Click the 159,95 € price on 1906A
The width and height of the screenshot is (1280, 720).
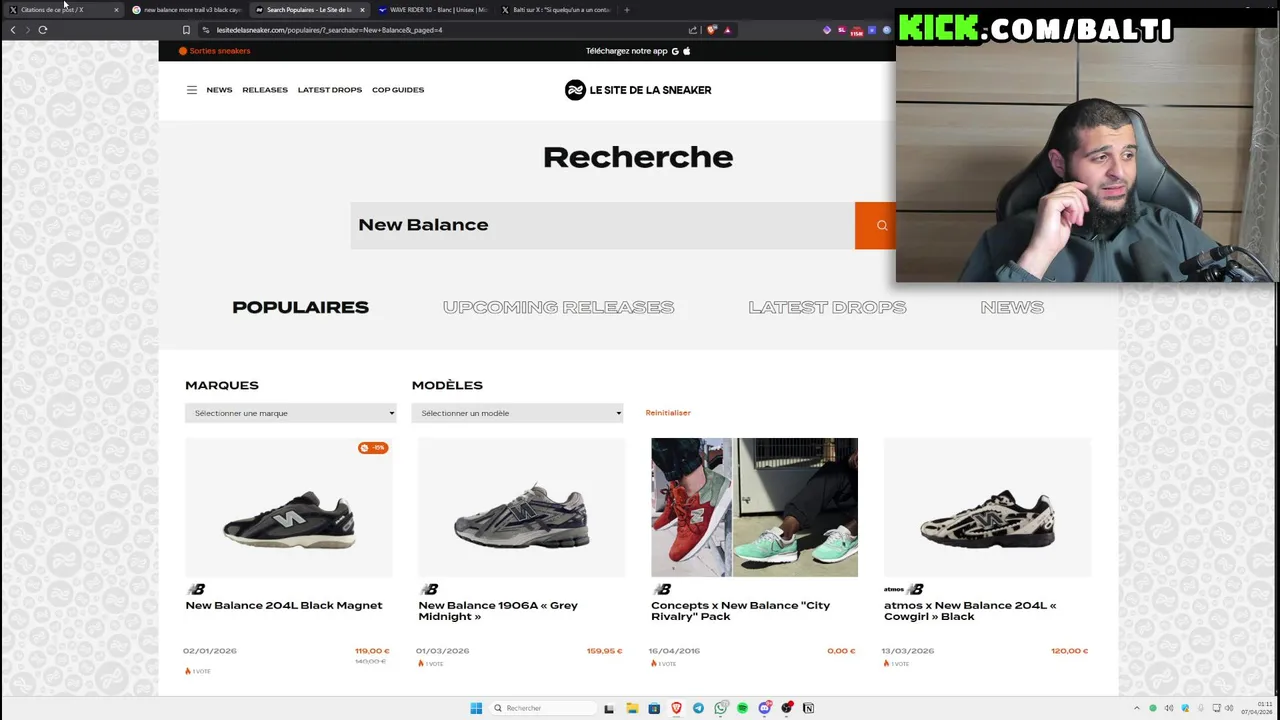tap(604, 651)
